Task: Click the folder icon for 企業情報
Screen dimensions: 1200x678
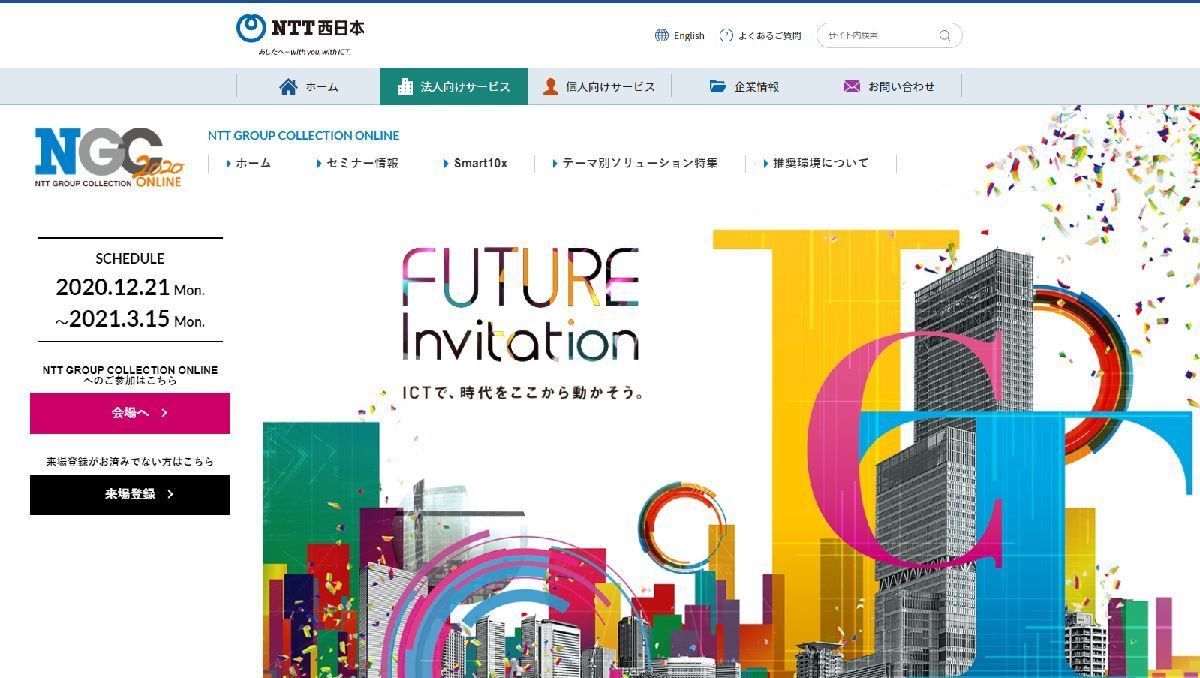Action: click(x=718, y=87)
